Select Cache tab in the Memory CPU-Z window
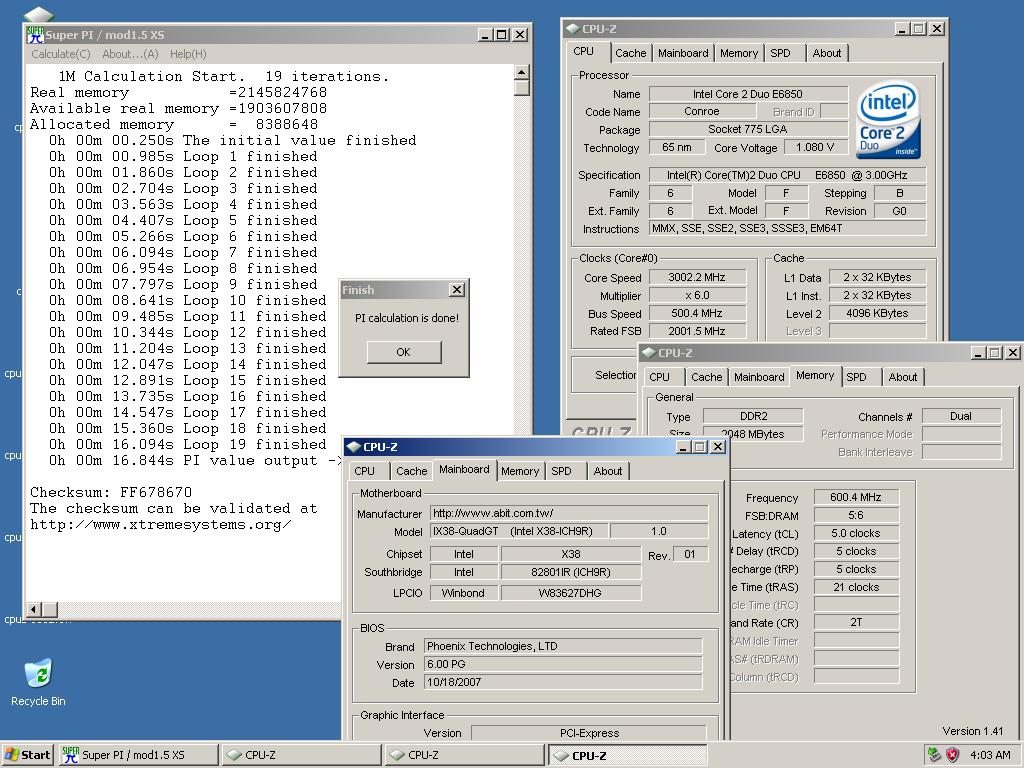 707,377
